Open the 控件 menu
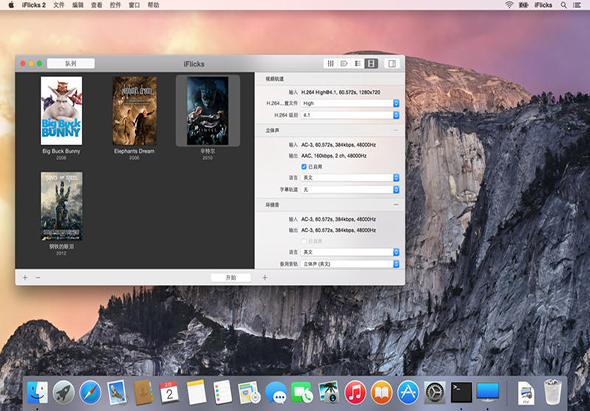This screenshot has width=590, height=411. (115, 5)
